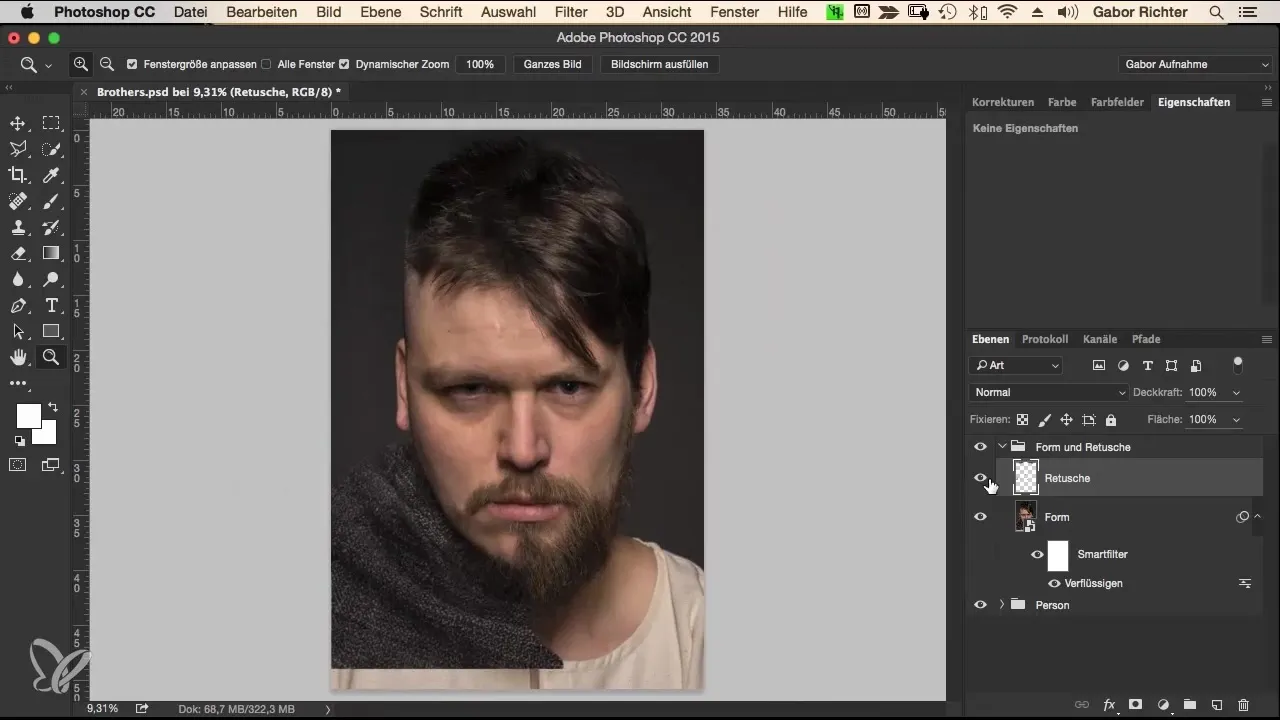Open the Gabor Aufnahme workspace dropdown
The height and width of the screenshot is (720, 1280).
click(x=1196, y=64)
